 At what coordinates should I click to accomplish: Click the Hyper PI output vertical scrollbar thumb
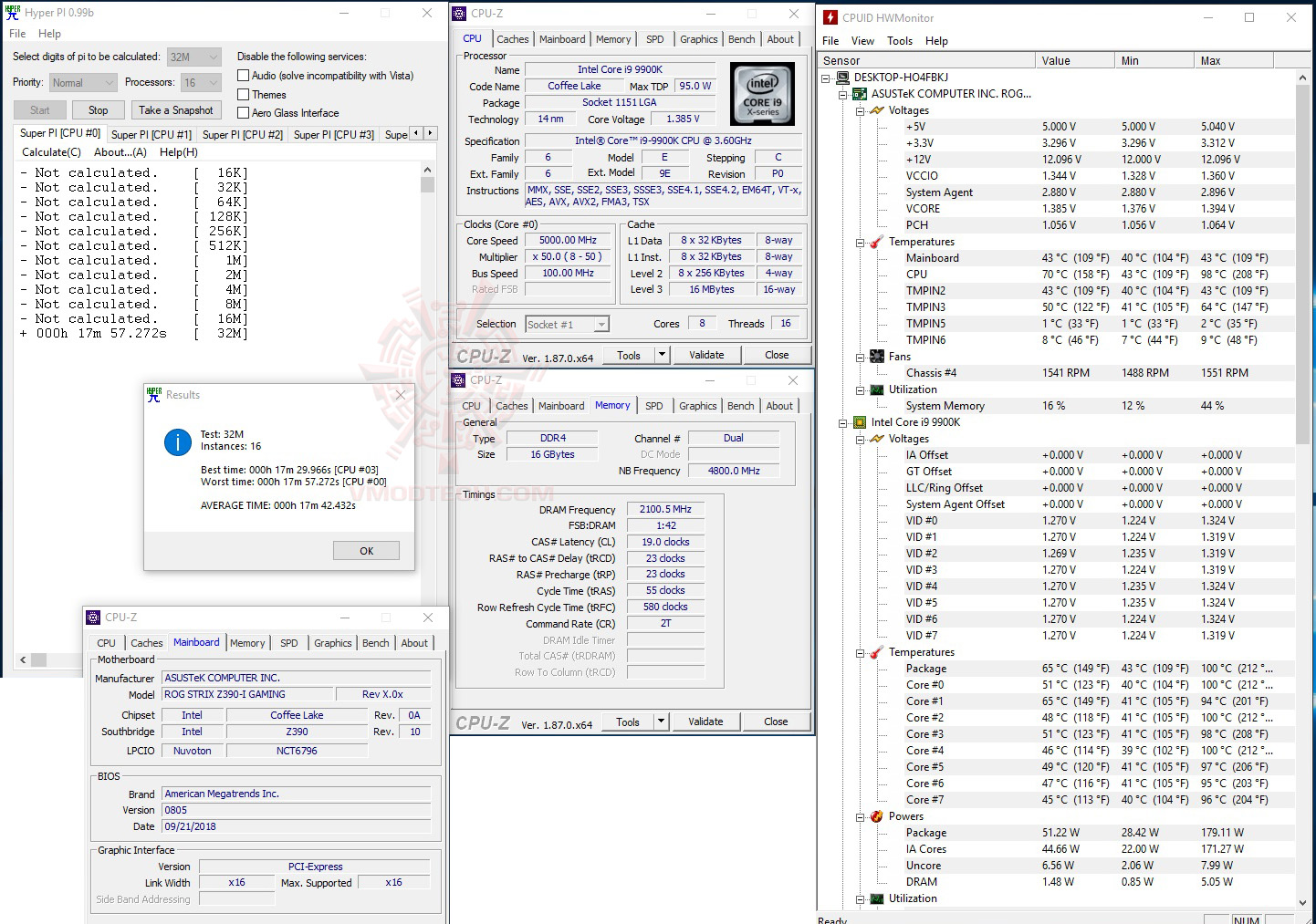click(x=427, y=185)
